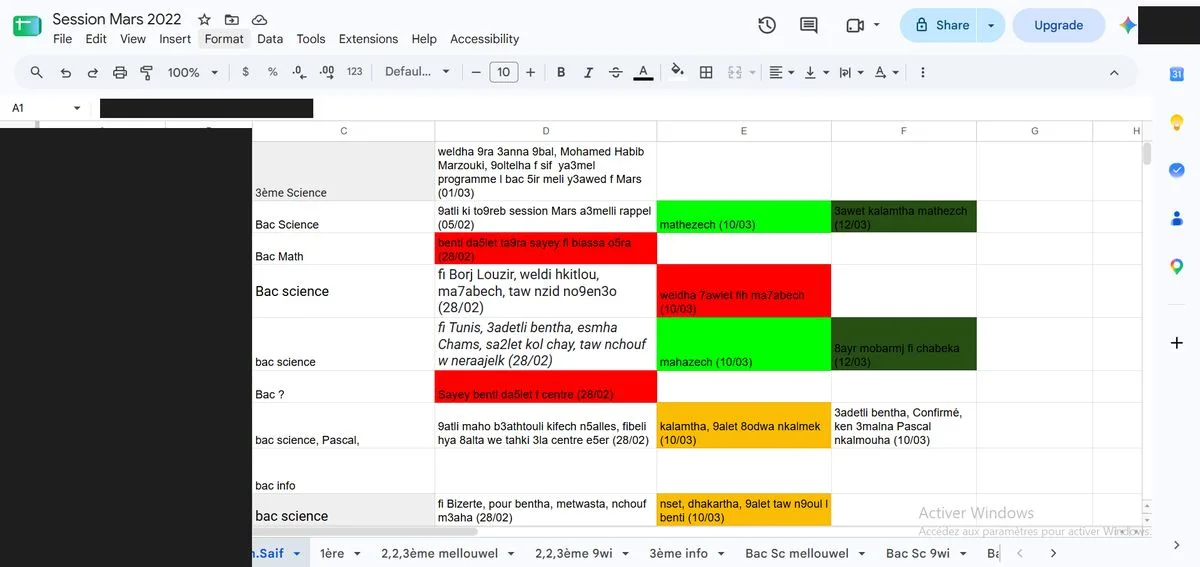Search the menus with the magnifier icon

[37, 72]
